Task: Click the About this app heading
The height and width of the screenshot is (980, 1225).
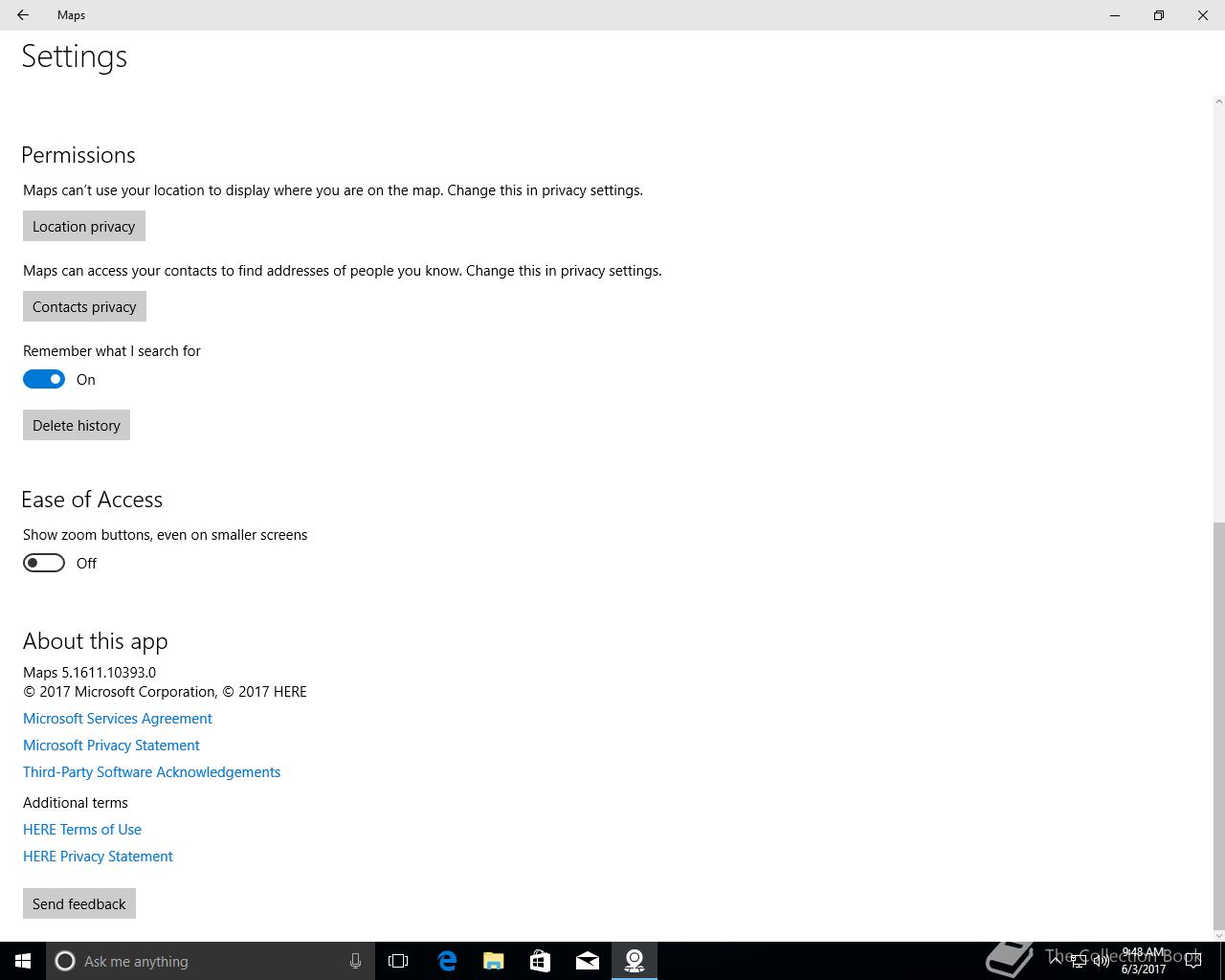Action: 96,641
